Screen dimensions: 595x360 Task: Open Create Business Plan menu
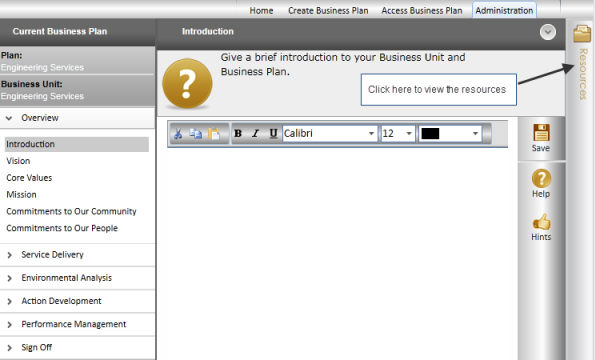pos(328,11)
